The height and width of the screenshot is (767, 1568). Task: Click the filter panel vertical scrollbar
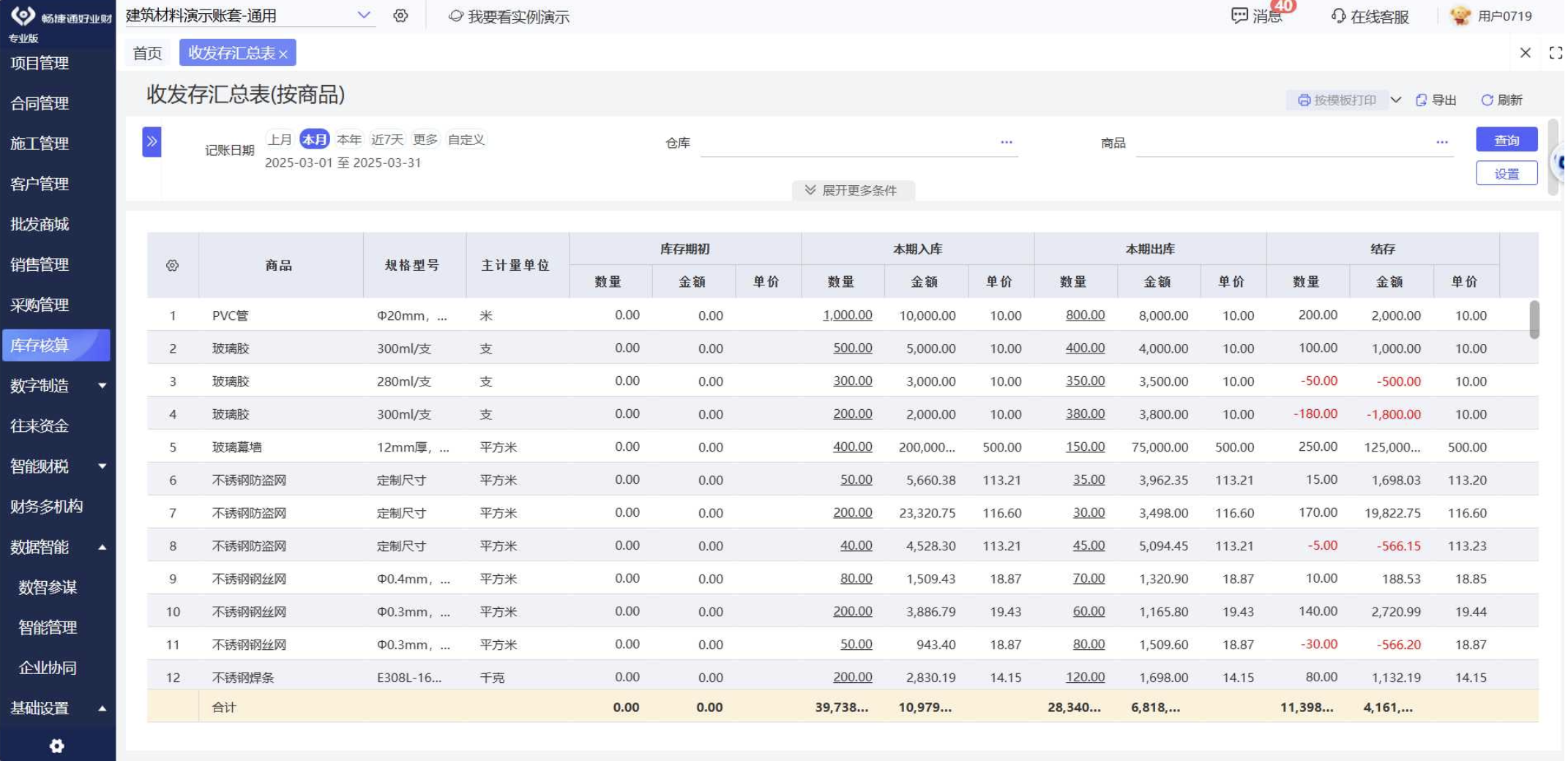pyautogui.click(x=1553, y=157)
